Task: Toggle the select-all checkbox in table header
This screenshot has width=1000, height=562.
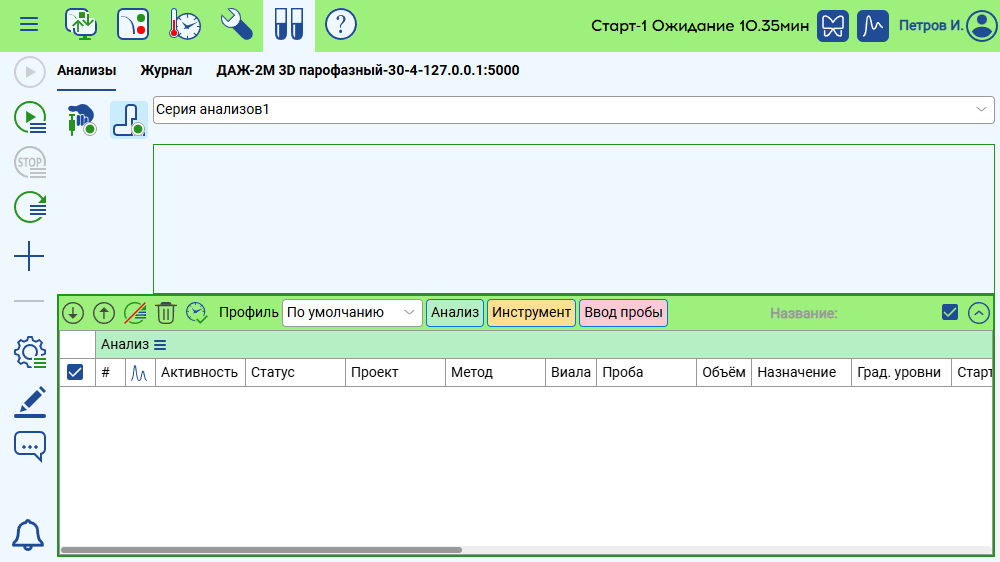Action: pos(74,372)
